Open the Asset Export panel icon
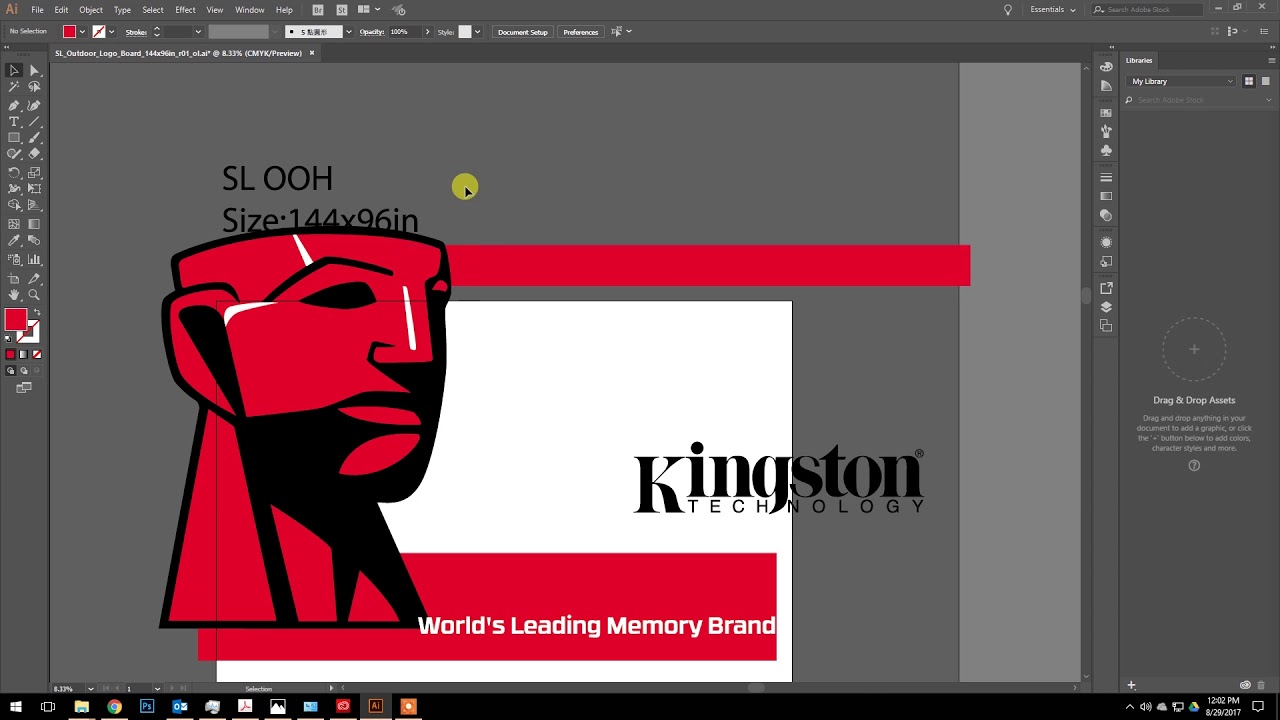This screenshot has width=1280, height=720. pyautogui.click(x=1106, y=288)
